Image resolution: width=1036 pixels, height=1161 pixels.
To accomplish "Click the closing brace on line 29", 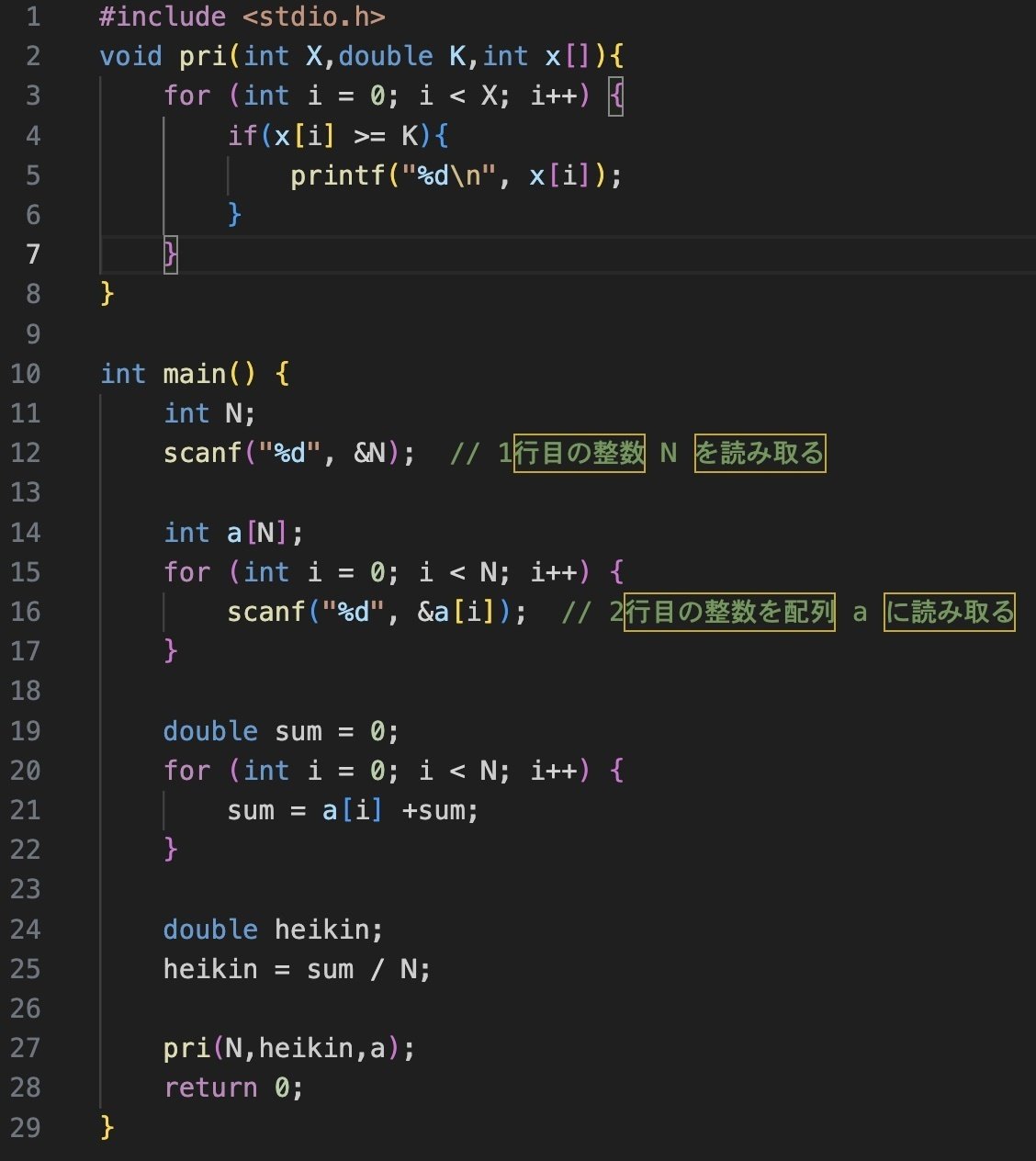I will pos(107,1127).
